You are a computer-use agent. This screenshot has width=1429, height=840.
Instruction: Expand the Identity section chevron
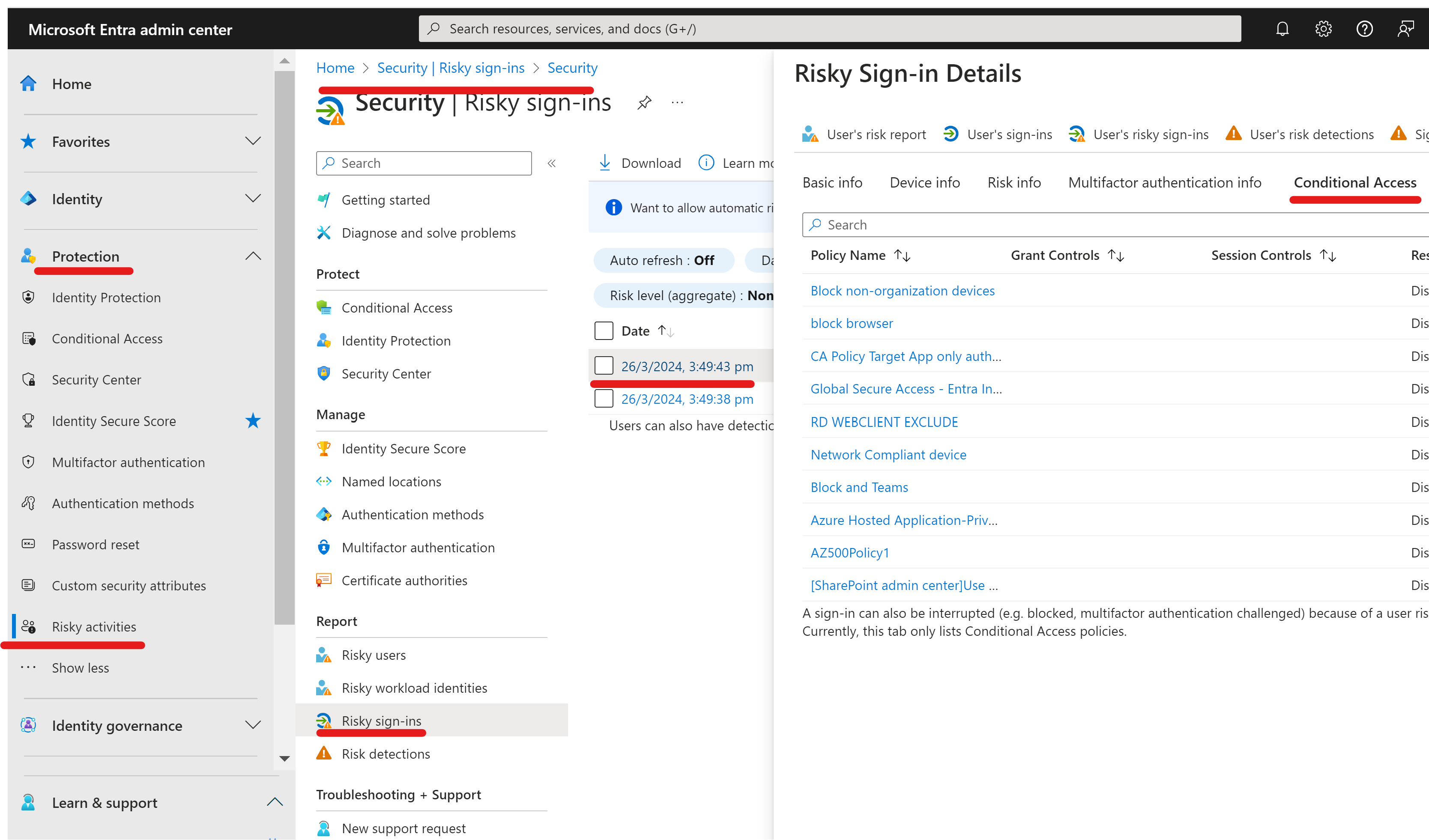coord(253,198)
